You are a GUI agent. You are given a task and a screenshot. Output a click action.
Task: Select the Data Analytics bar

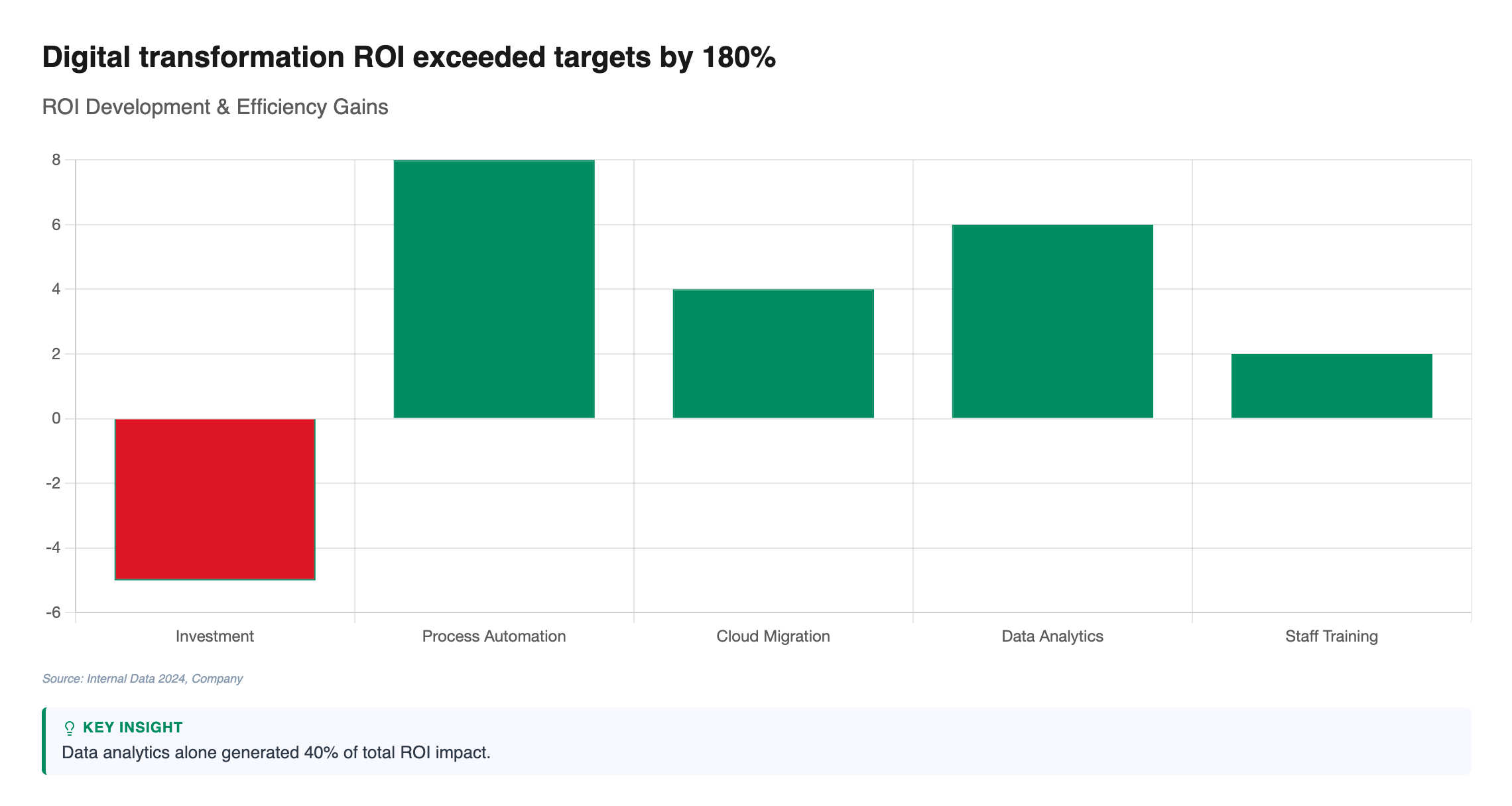click(x=1052, y=321)
